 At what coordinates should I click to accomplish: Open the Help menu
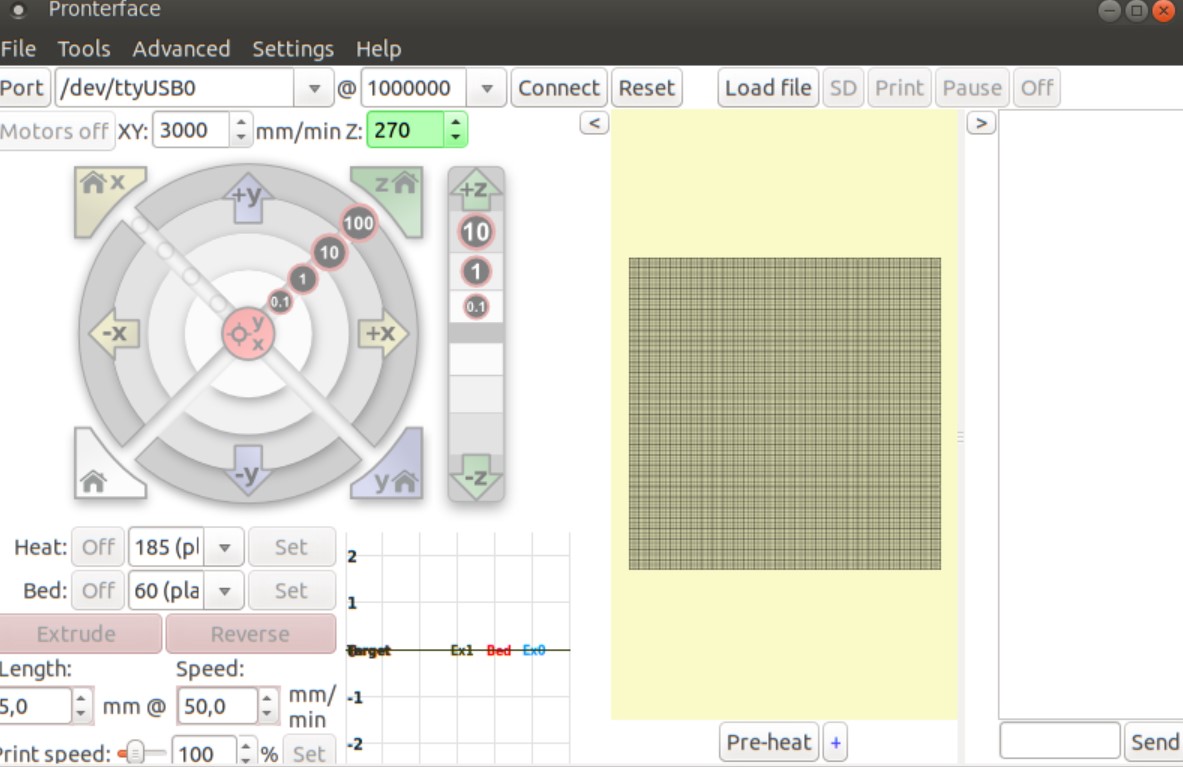point(378,49)
